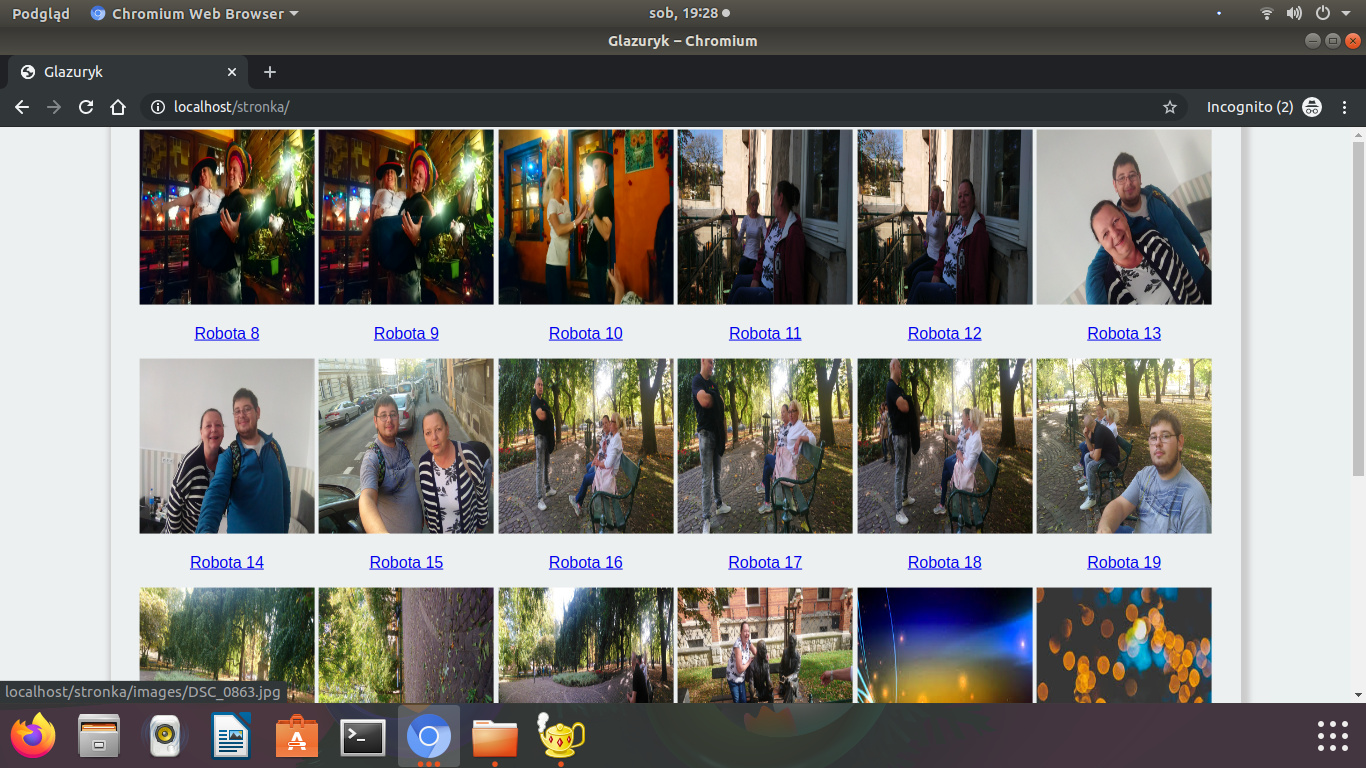Screen dimensions: 1366x768
Task: Click the Incognito profile icon
Action: click(x=1312, y=107)
